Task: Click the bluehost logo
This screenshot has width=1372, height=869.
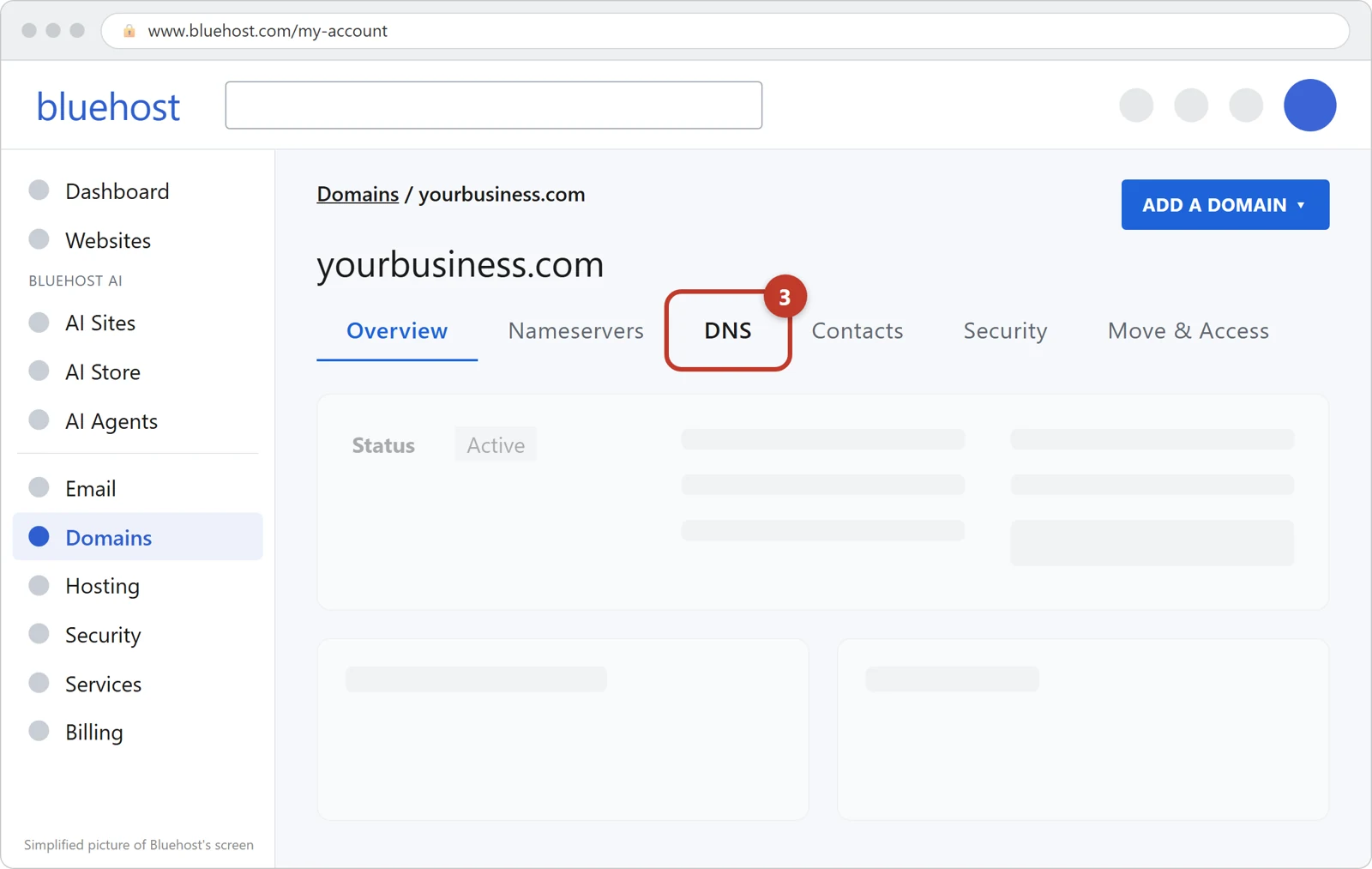Action: 108,106
